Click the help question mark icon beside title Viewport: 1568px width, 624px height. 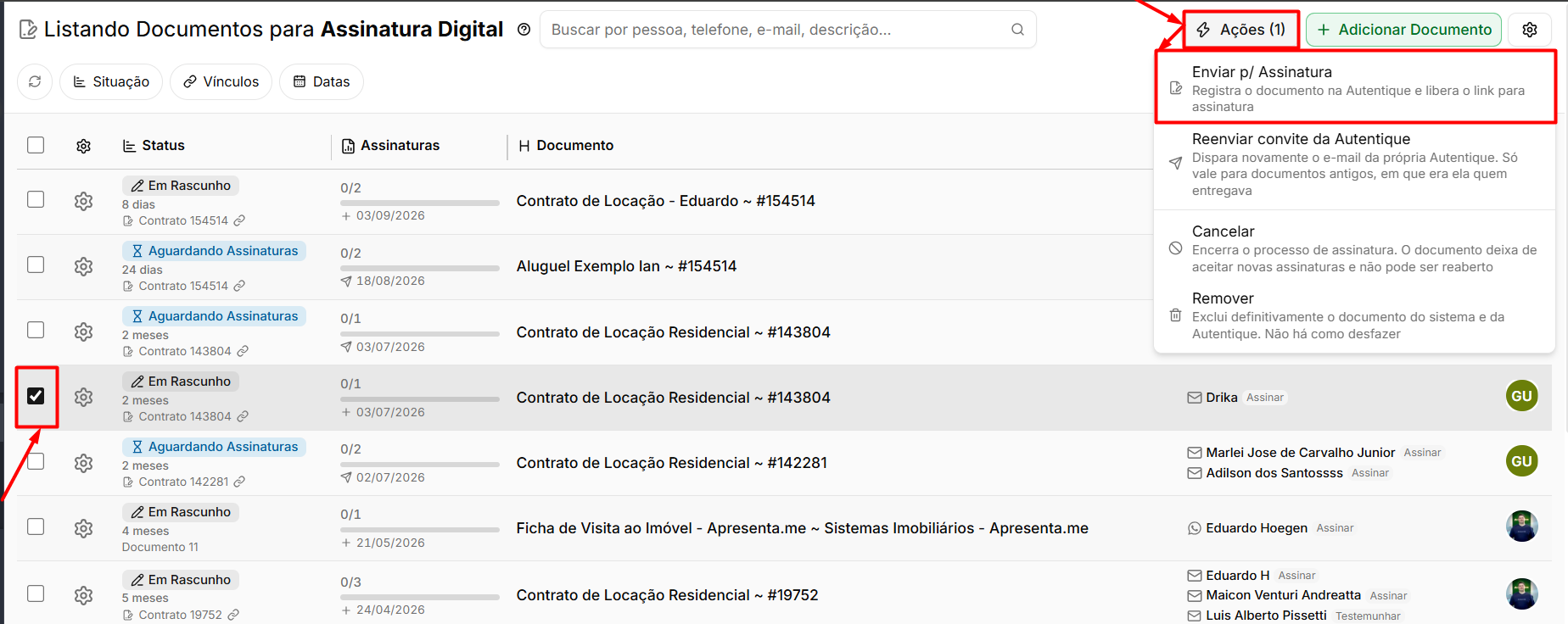click(x=524, y=30)
